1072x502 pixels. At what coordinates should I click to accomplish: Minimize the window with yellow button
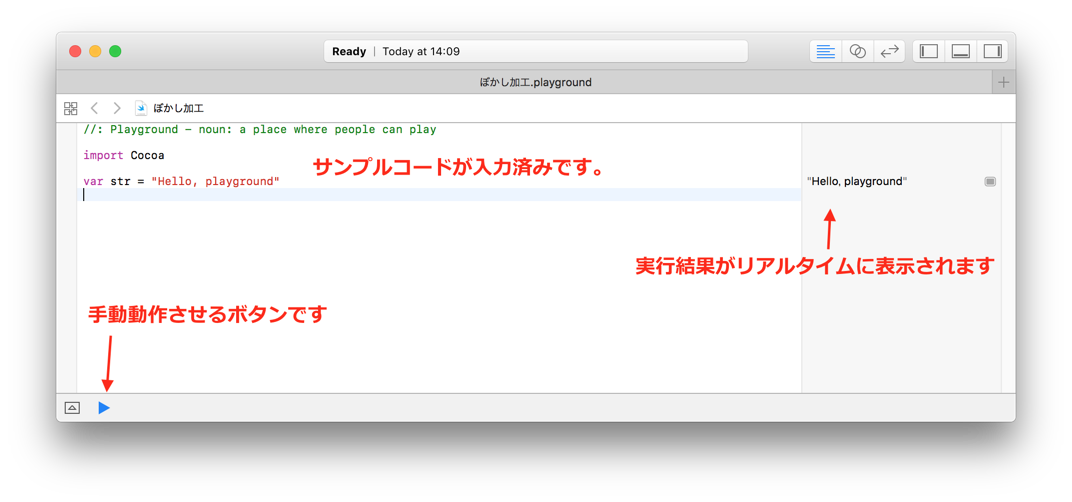click(x=95, y=51)
